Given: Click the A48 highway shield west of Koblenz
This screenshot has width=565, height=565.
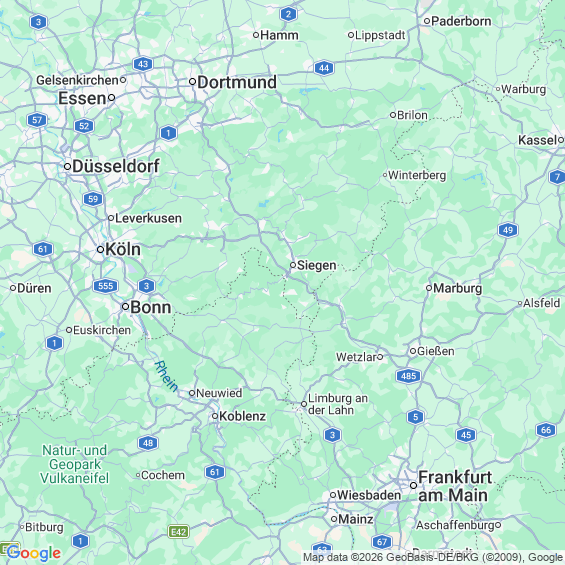Looking at the screenshot, I should 148,443.
